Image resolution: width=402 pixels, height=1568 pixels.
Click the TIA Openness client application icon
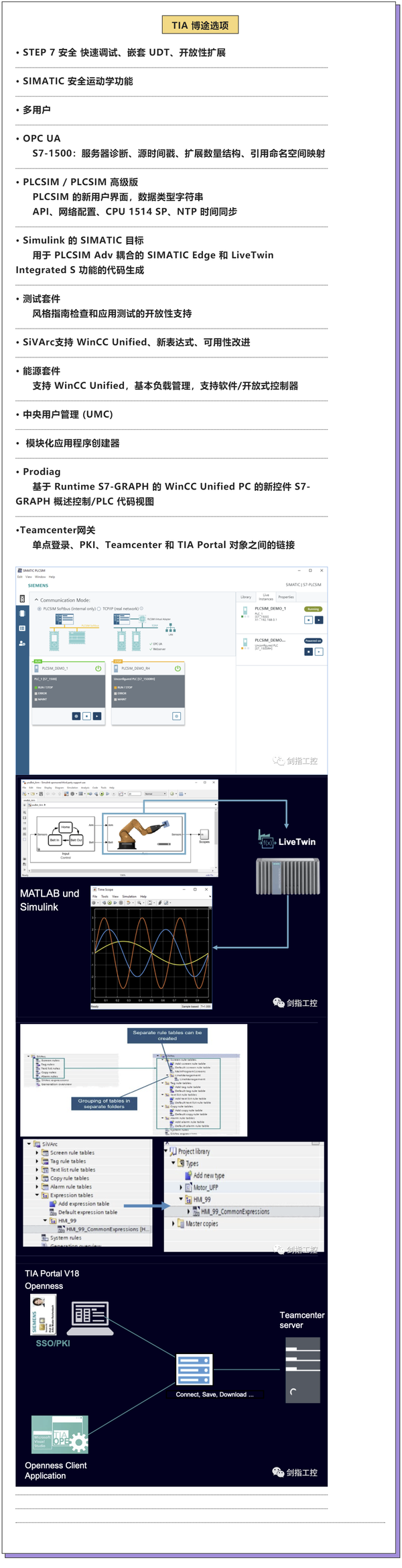[x=60, y=1435]
